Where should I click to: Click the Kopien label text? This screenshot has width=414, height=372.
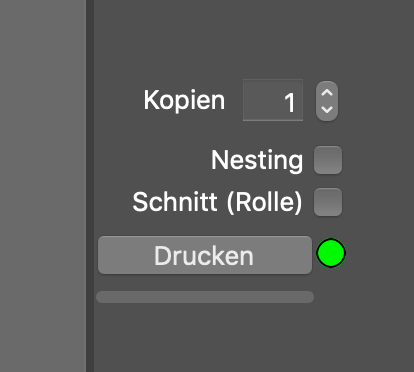click(184, 100)
